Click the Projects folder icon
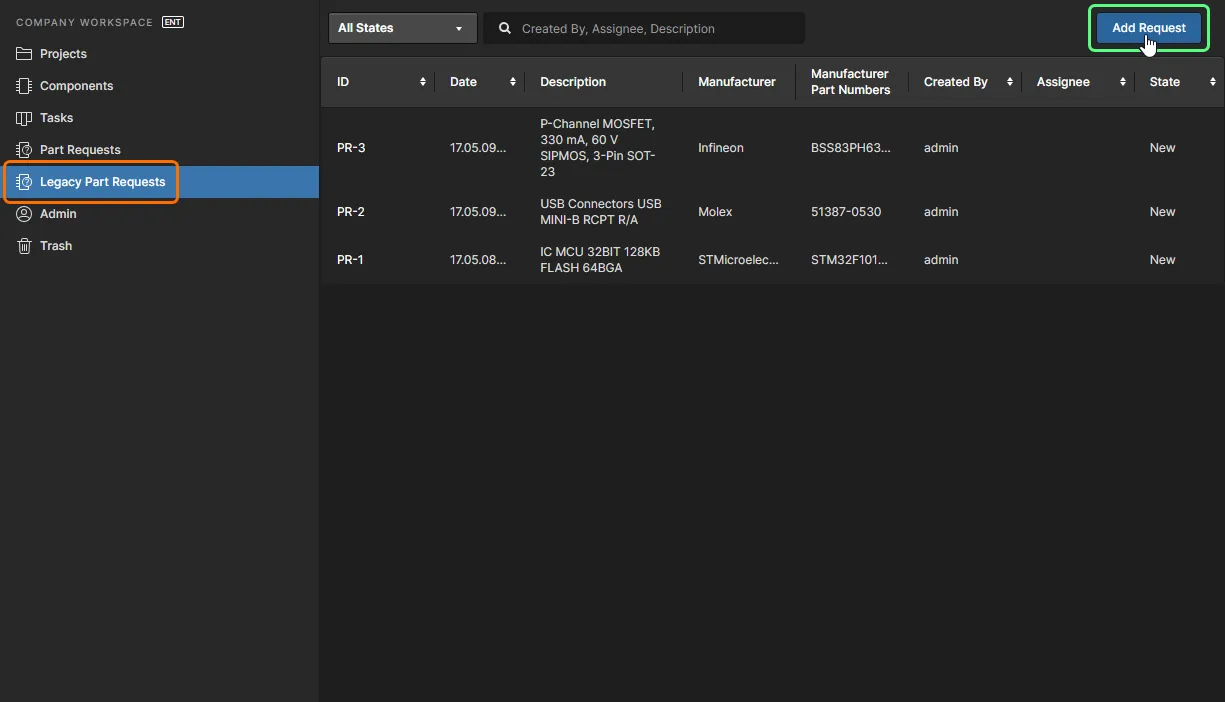This screenshot has height=702, width=1225. coord(24,54)
